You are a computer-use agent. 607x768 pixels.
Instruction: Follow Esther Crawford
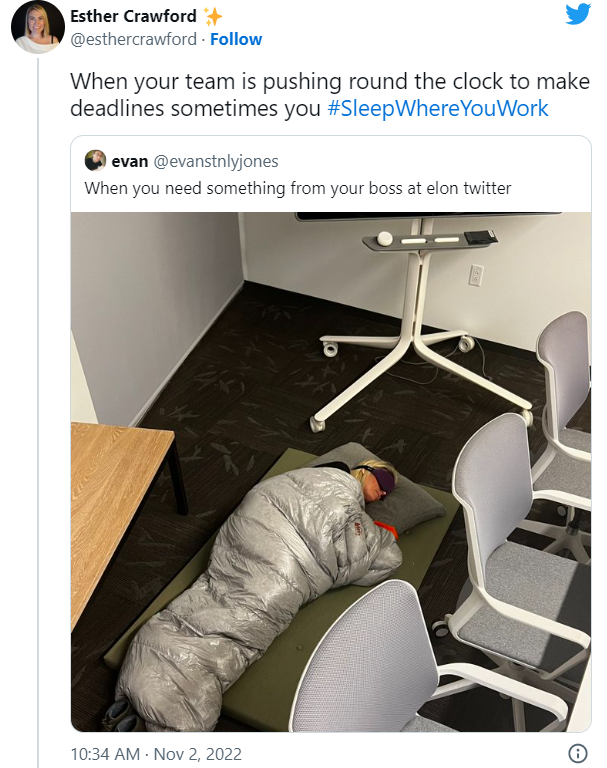point(236,39)
